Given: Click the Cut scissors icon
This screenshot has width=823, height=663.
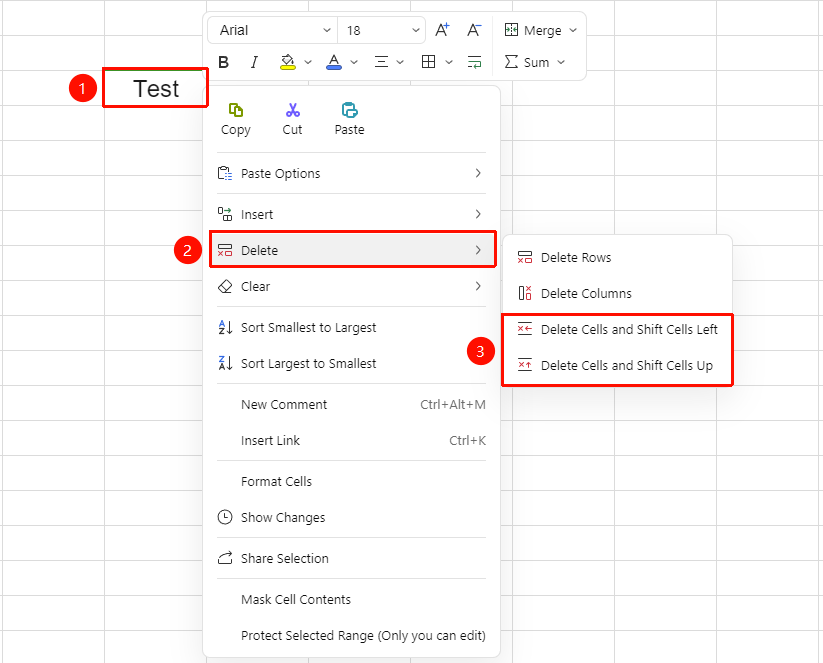Looking at the screenshot, I should click(293, 110).
